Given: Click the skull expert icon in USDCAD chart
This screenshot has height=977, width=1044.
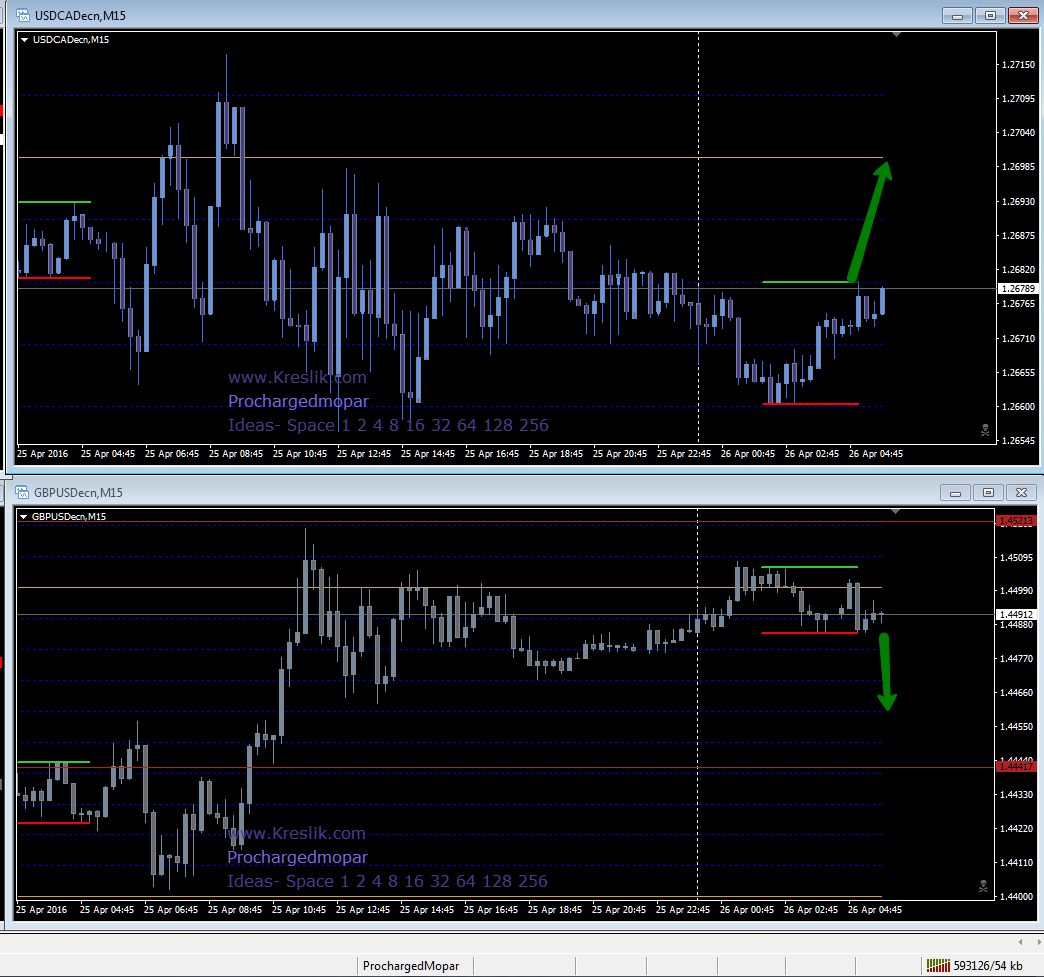Looking at the screenshot, I should pyautogui.click(x=985, y=430).
